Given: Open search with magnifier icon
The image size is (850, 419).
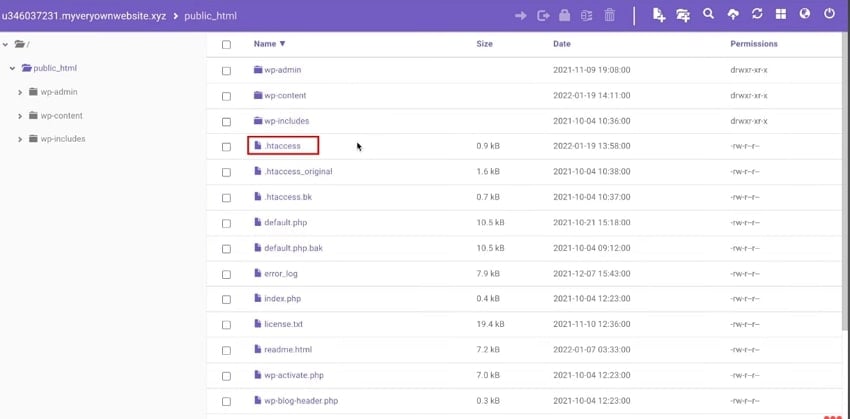Looking at the screenshot, I should tap(708, 14).
